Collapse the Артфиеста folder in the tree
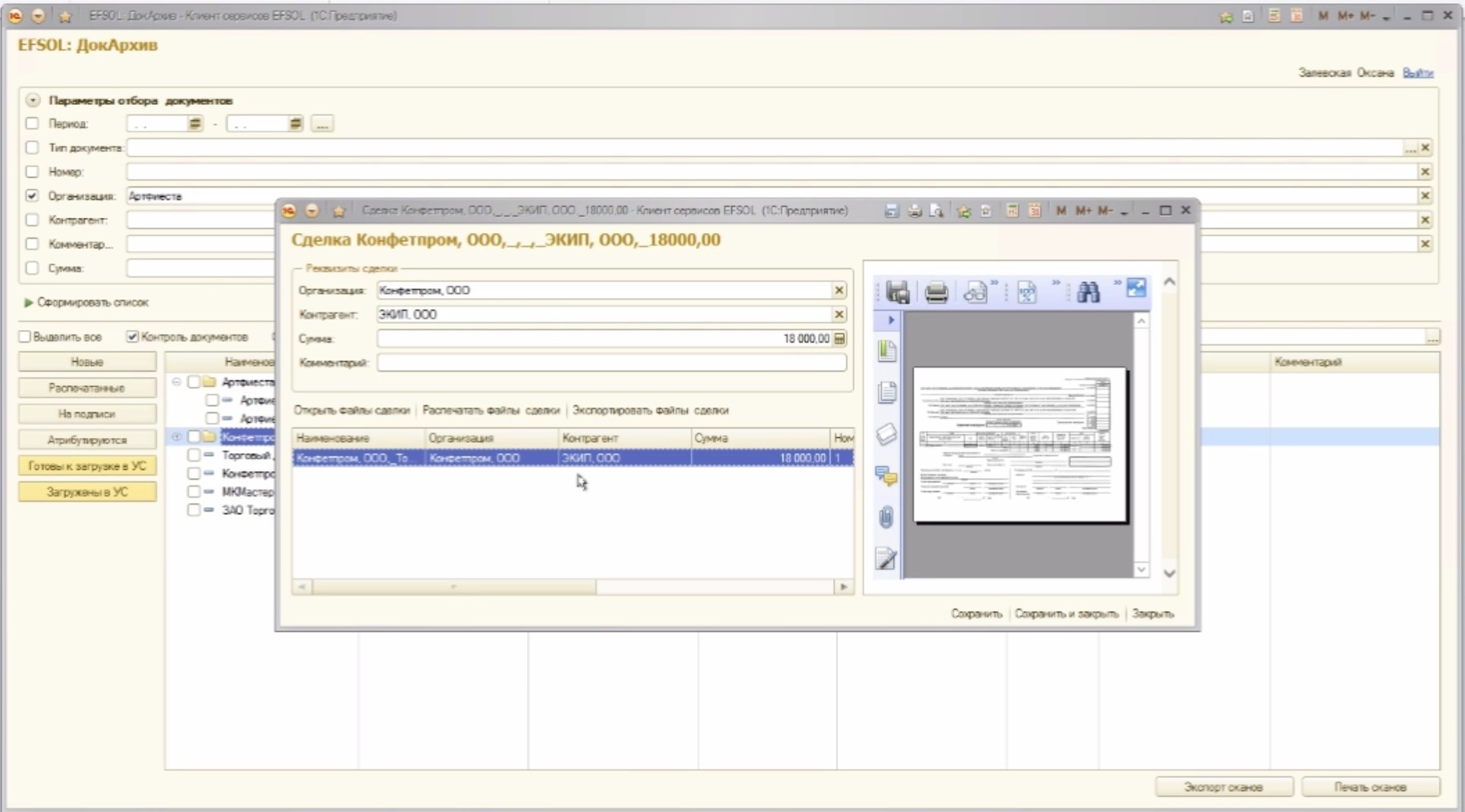1465x812 pixels. pyautogui.click(x=176, y=382)
